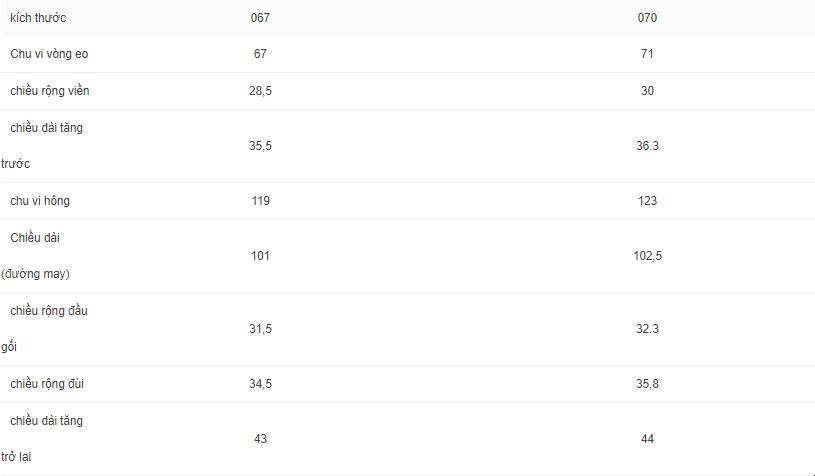815x476 pixels.
Task: Click waist value 71
Action: point(647,54)
